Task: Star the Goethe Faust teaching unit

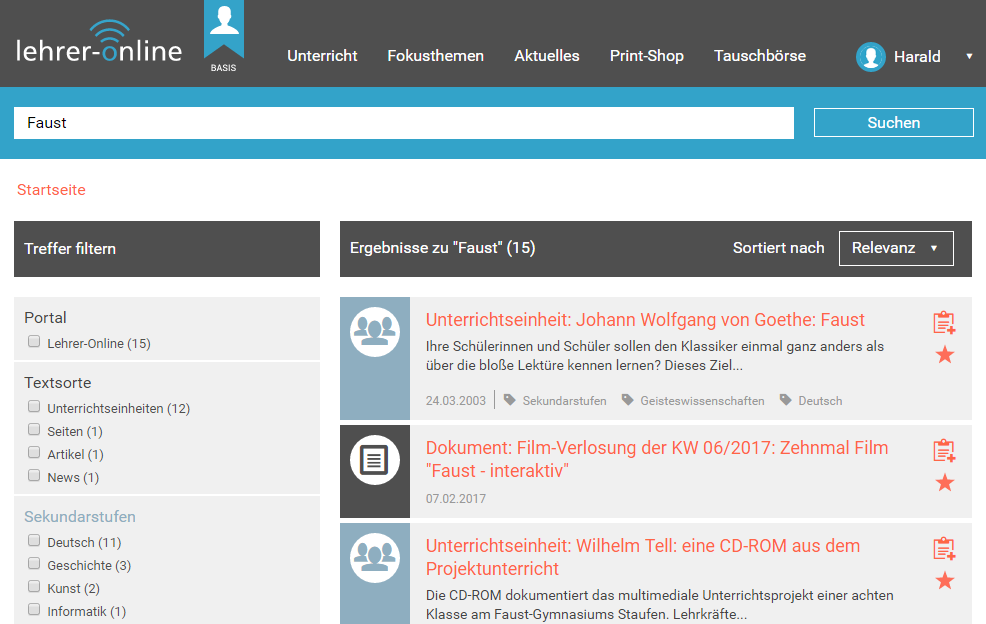Action: pyautogui.click(x=944, y=355)
